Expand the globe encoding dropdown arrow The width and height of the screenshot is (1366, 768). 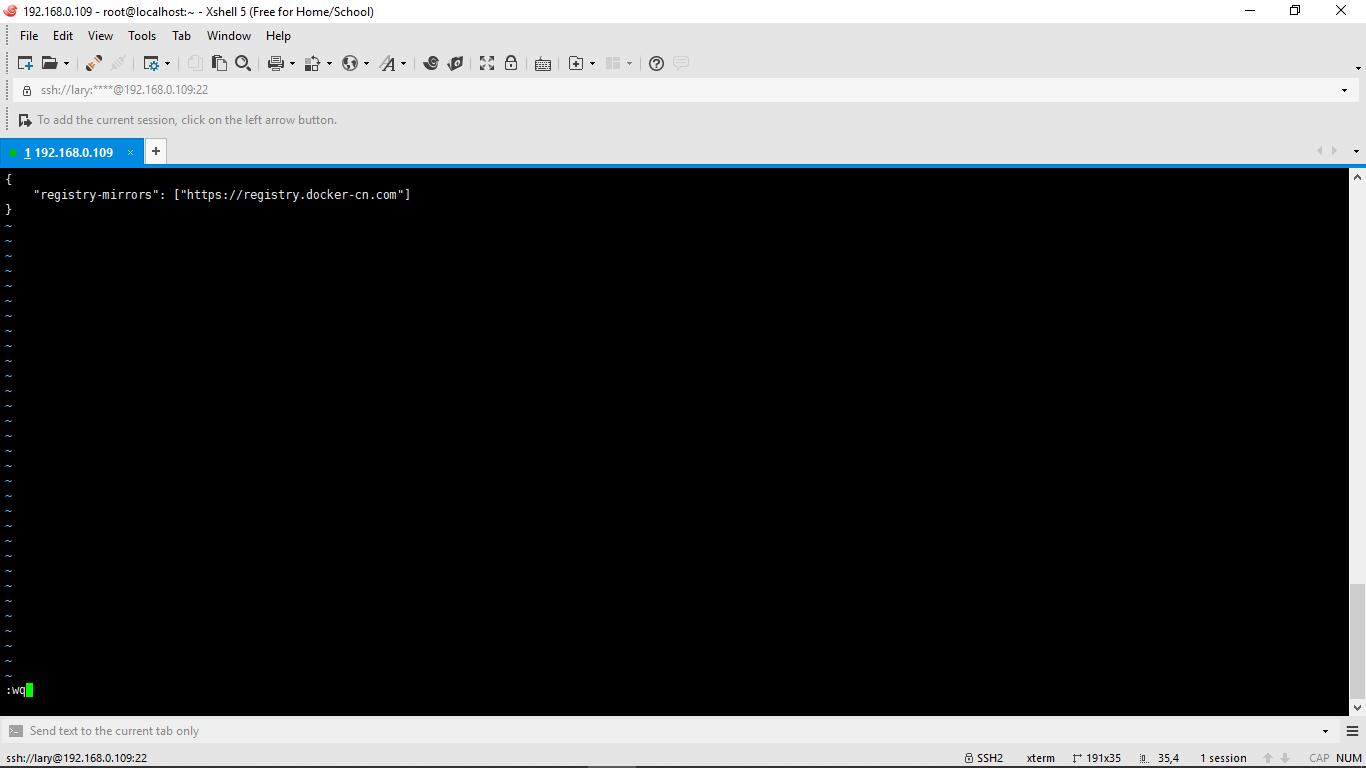tap(366, 63)
